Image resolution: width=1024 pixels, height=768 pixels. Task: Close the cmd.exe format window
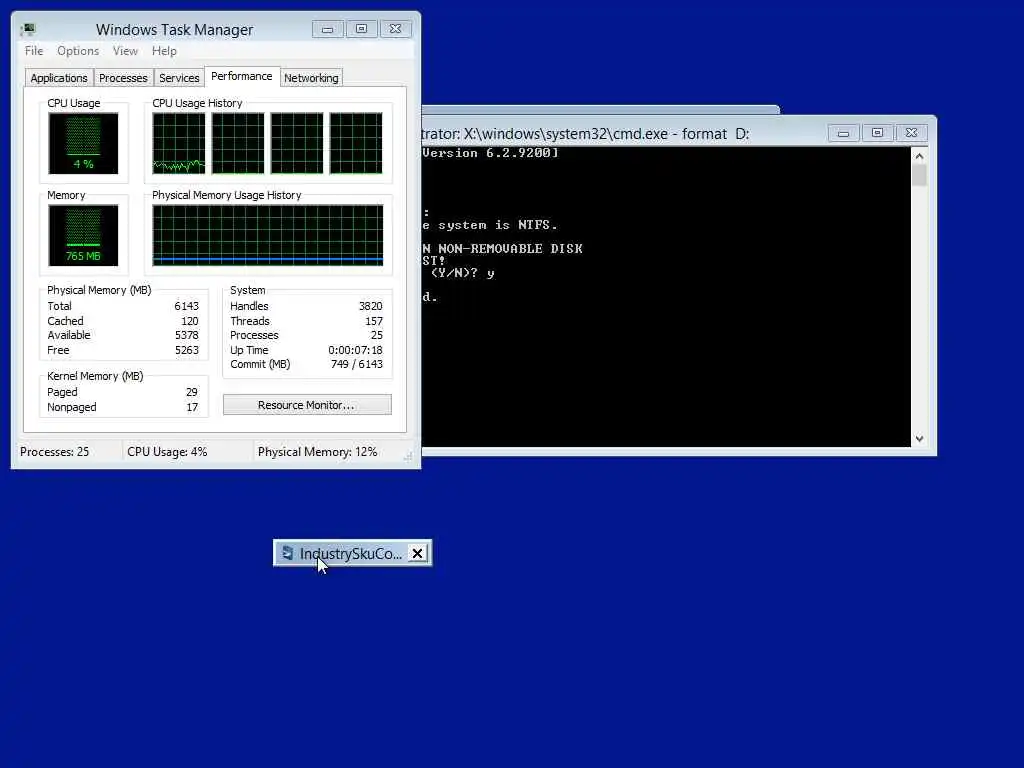912,133
